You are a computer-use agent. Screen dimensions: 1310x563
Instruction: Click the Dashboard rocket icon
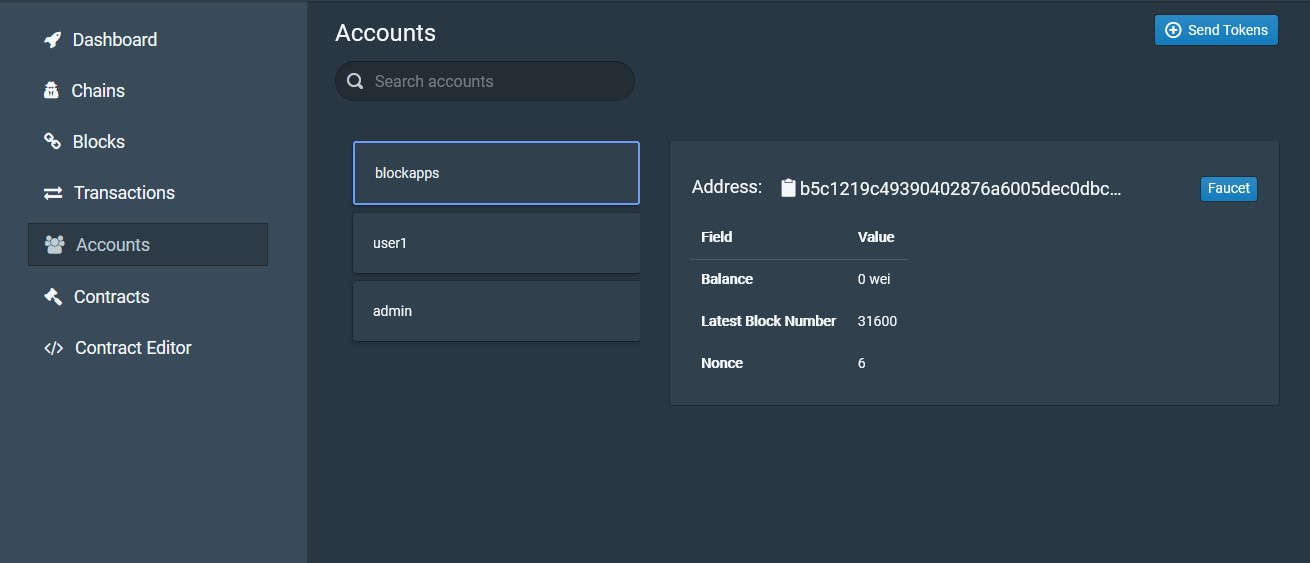click(53, 40)
